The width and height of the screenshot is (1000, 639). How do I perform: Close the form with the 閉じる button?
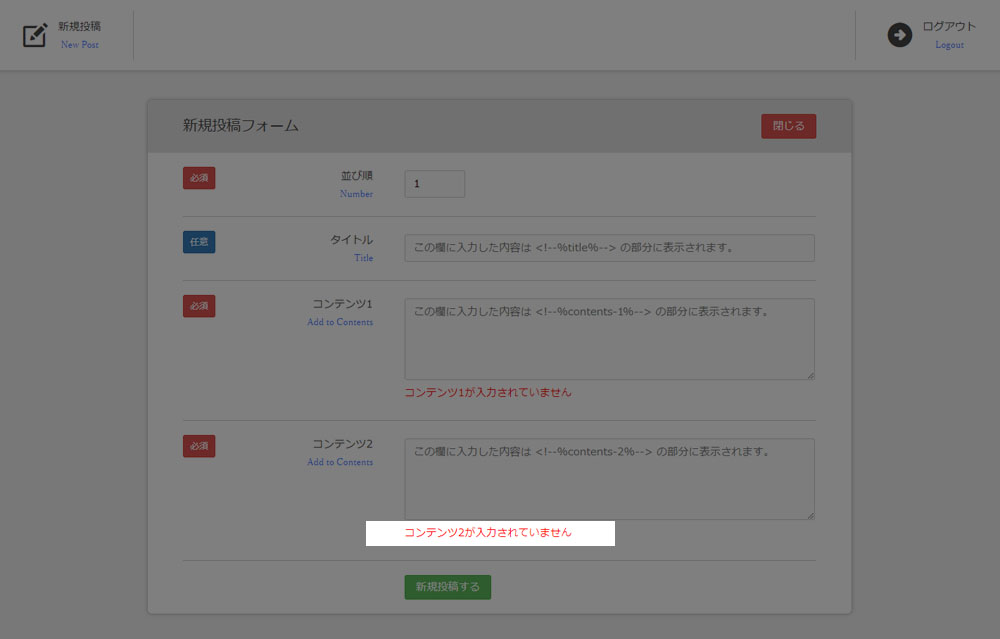[x=788, y=126]
